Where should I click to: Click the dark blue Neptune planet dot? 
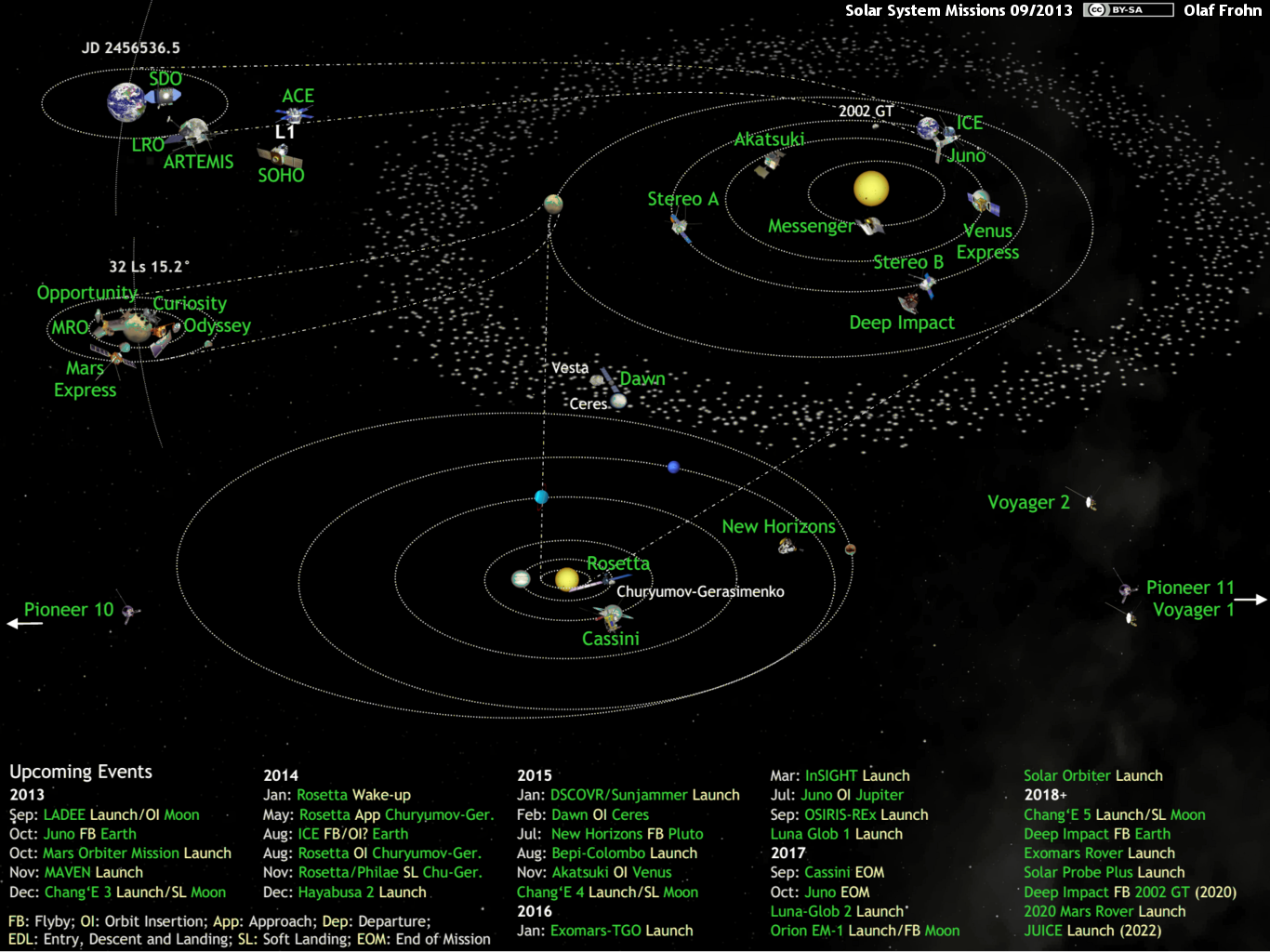(x=673, y=467)
